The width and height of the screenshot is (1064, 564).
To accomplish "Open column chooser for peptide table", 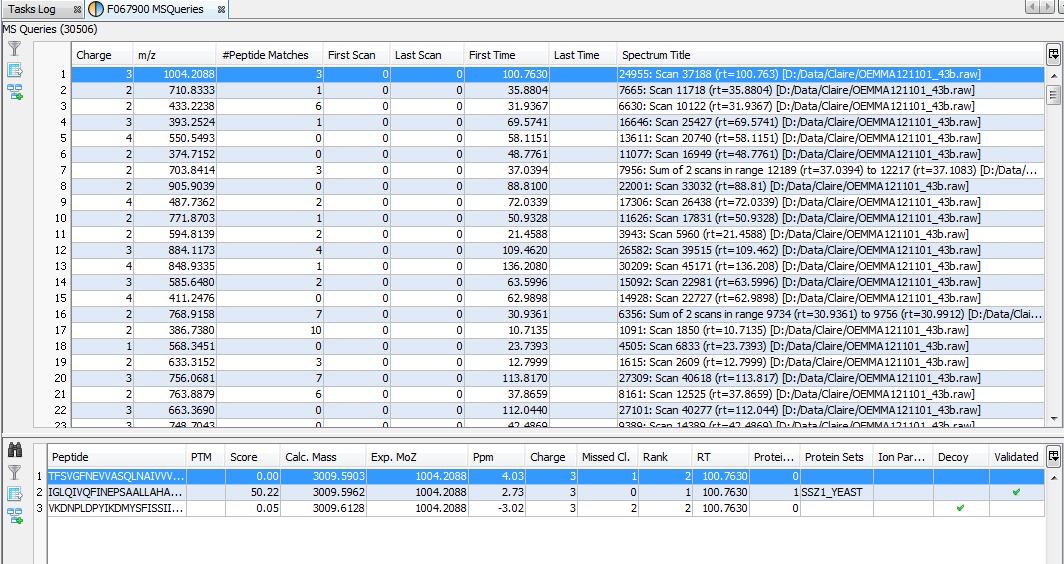I will (x=1053, y=456).
